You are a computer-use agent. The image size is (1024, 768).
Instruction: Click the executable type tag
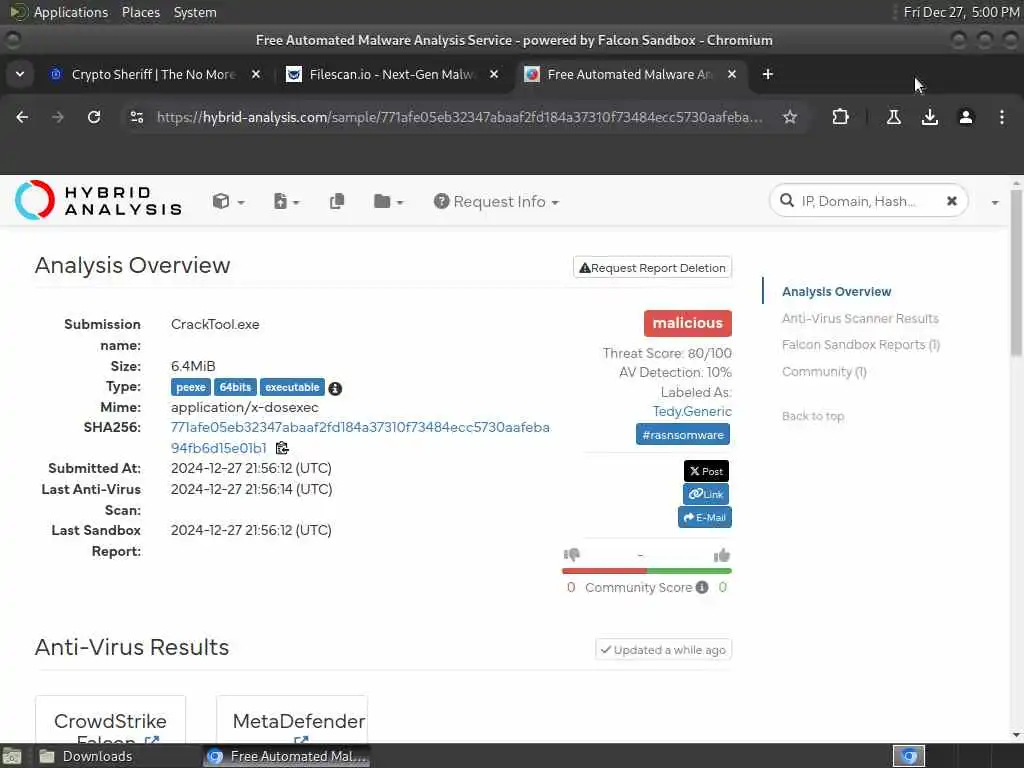click(292, 387)
